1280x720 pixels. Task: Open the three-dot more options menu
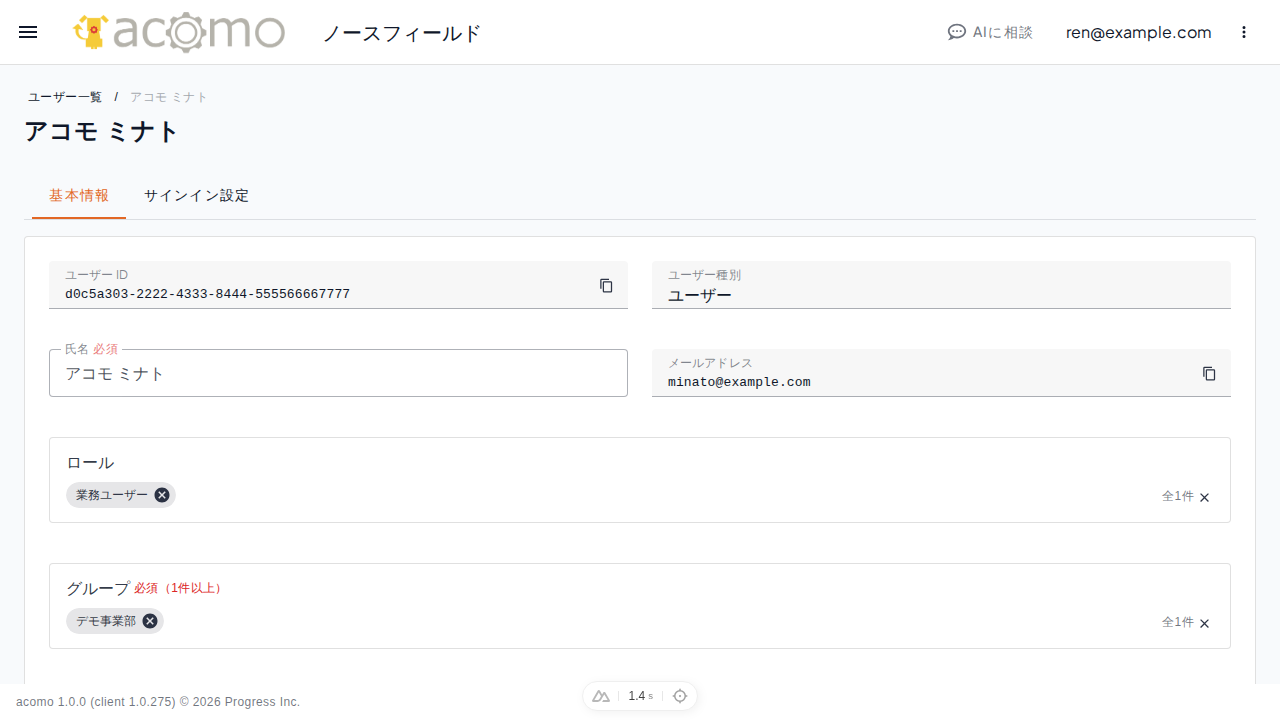pos(1244,32)
